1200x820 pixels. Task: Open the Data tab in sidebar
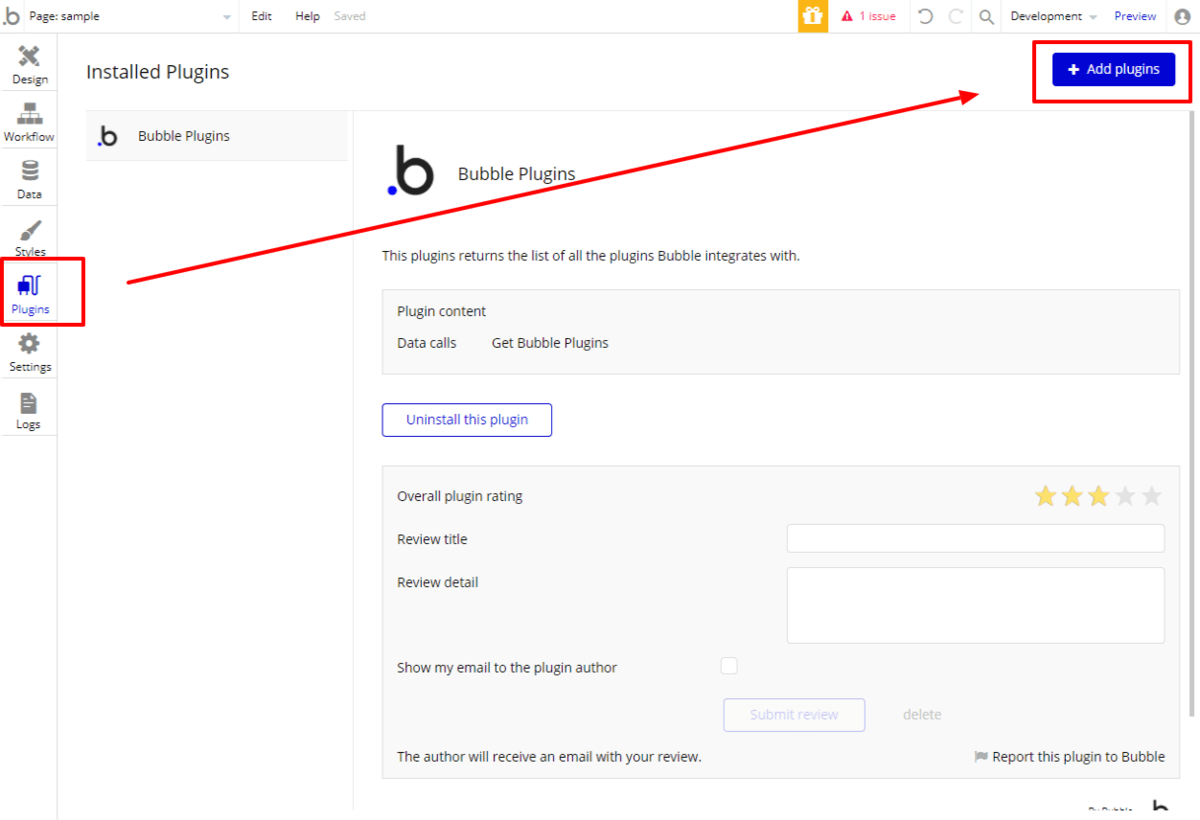(x=29, y=179)
